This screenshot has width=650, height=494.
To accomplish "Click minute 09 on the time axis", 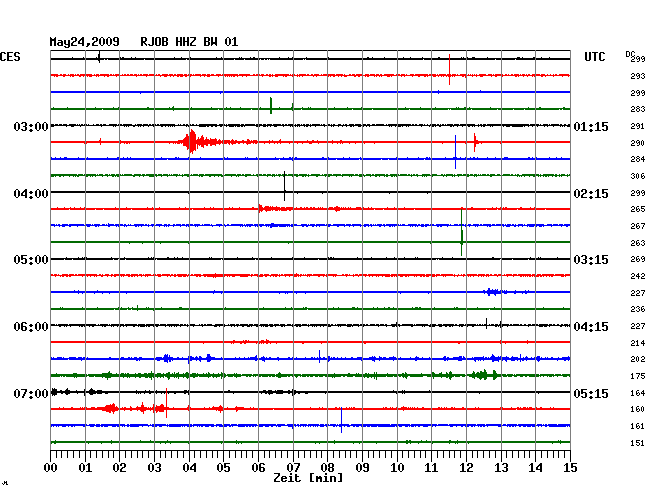I will 362,468.
